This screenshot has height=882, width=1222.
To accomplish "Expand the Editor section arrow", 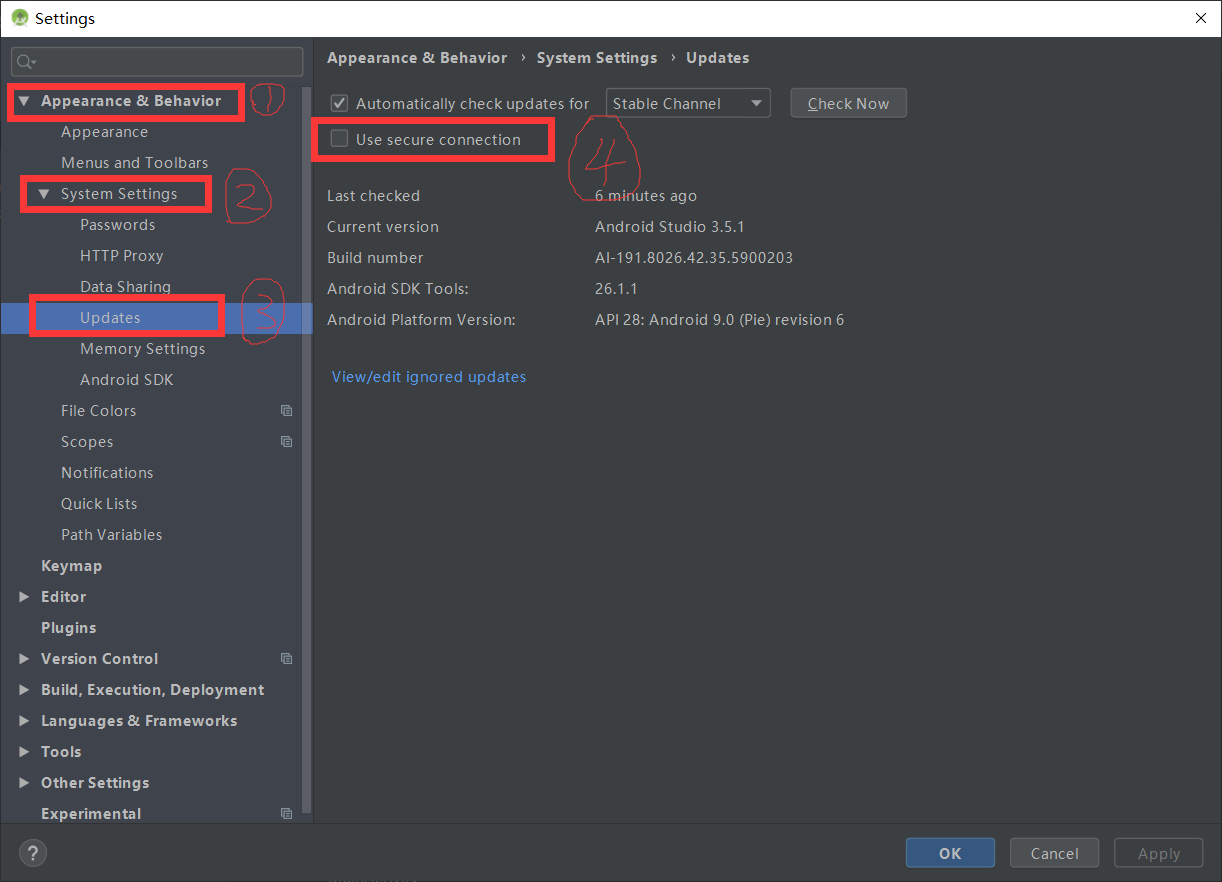I will (24, 597).
